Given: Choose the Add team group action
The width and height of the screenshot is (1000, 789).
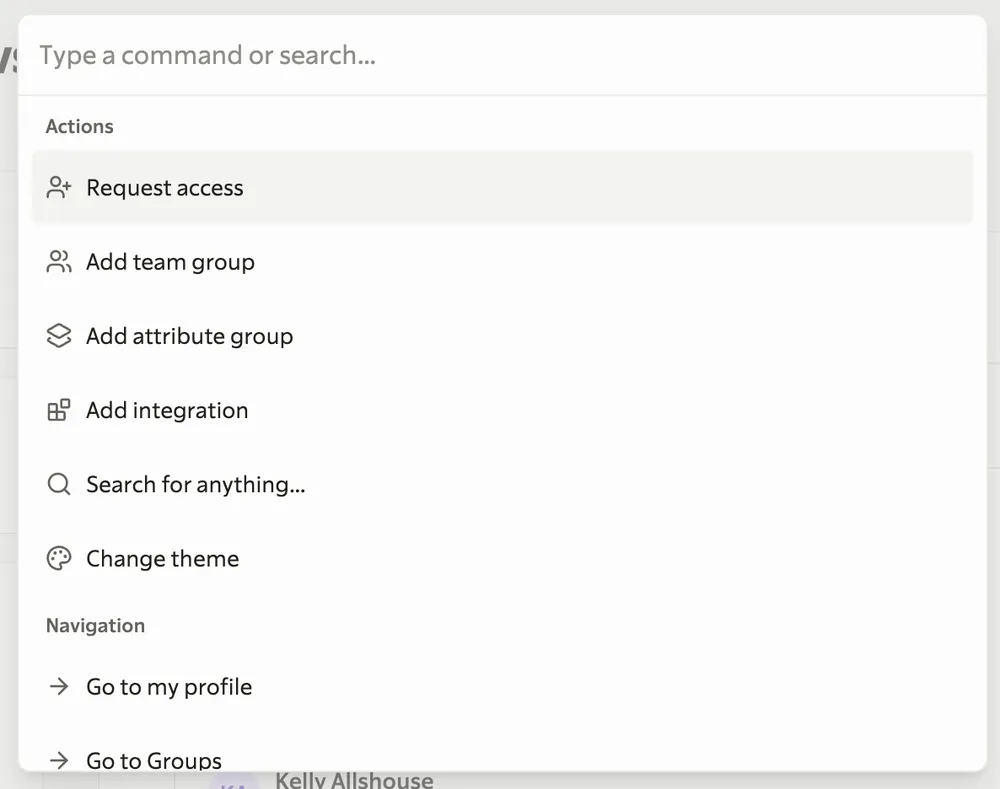Looking at the screenshot, I should (170, 262).
